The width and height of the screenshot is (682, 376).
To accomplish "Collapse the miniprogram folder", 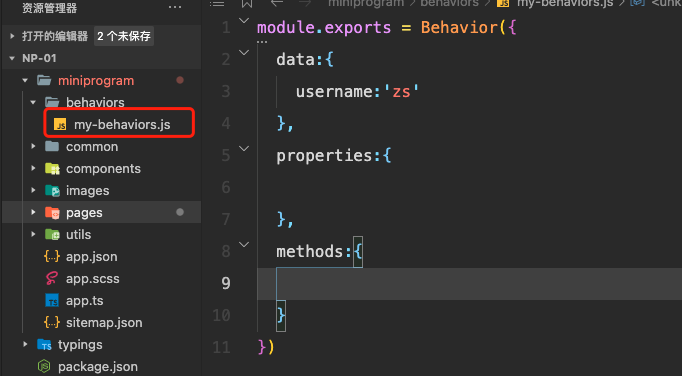I will [x=25, y=81].
